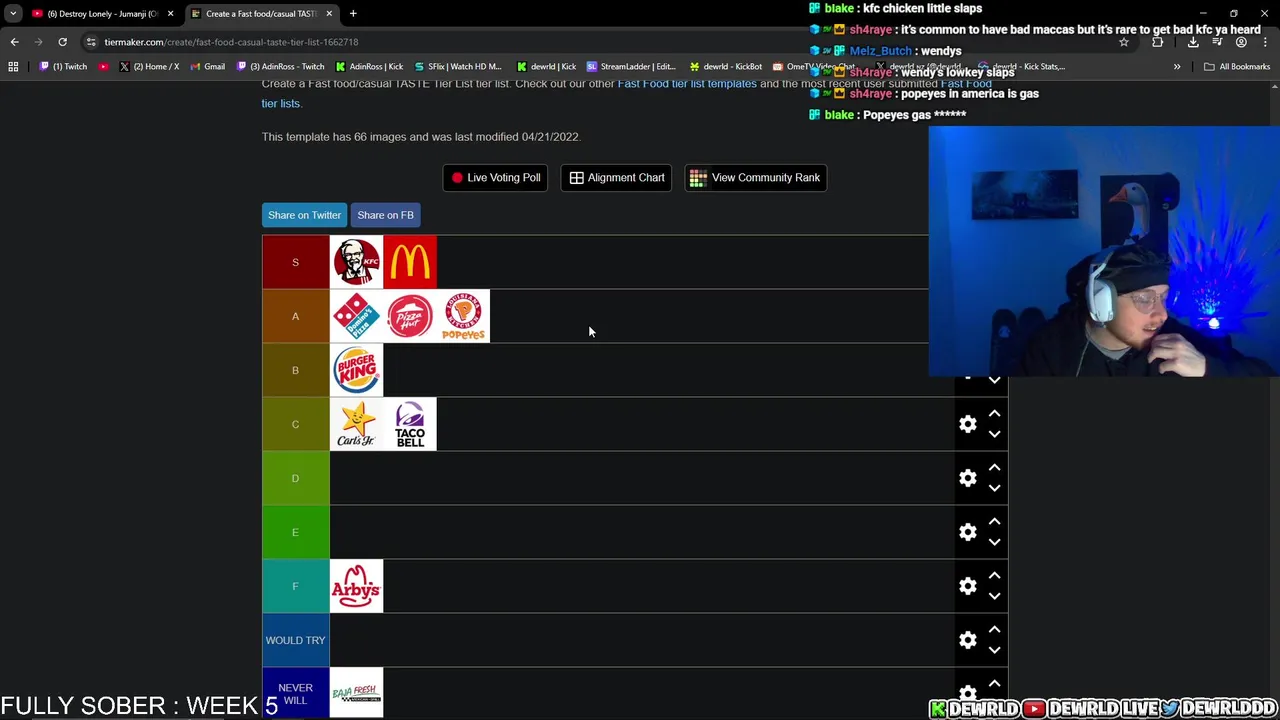Select the Baja Fresh logo in Never Will row
Viewport: 1280px width, 720px height.
(x=356, y=693)
